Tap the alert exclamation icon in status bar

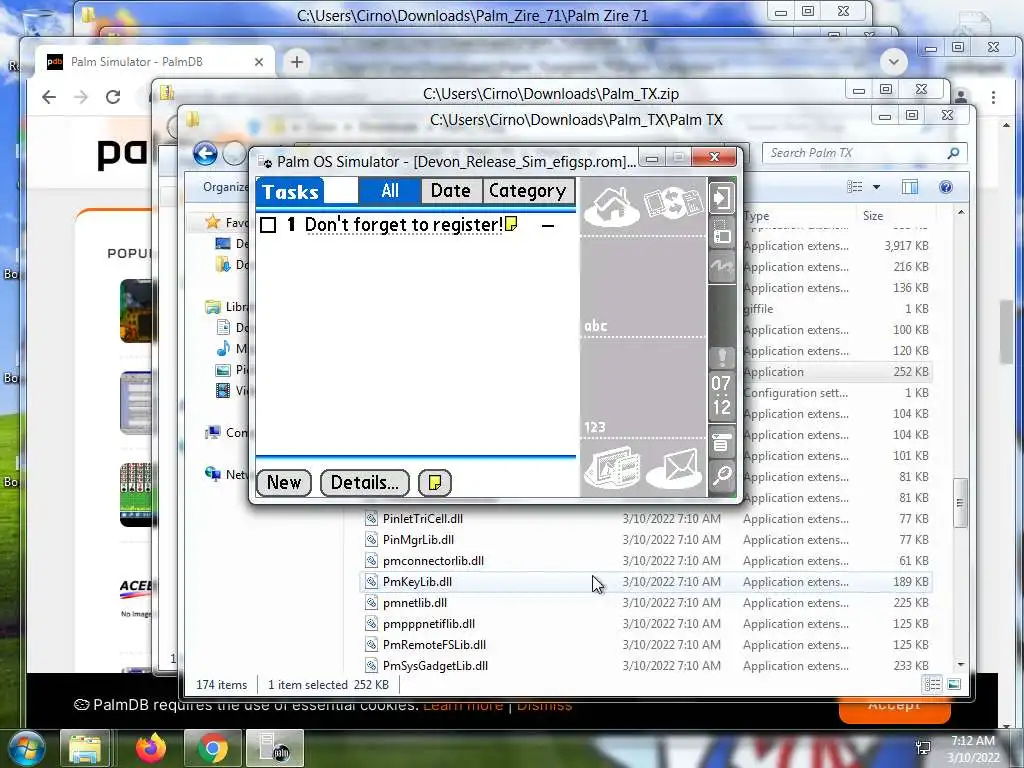(722, 357)
